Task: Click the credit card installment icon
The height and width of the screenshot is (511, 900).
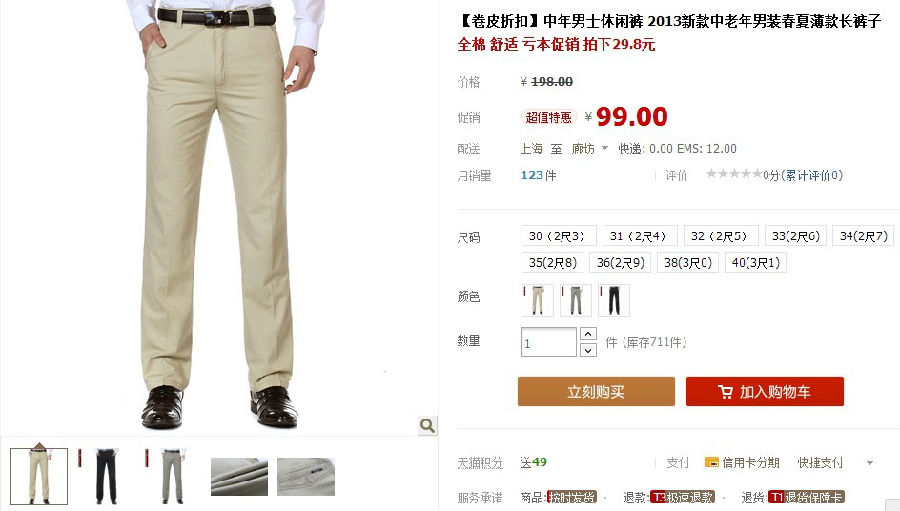Action: coord(712,463)
